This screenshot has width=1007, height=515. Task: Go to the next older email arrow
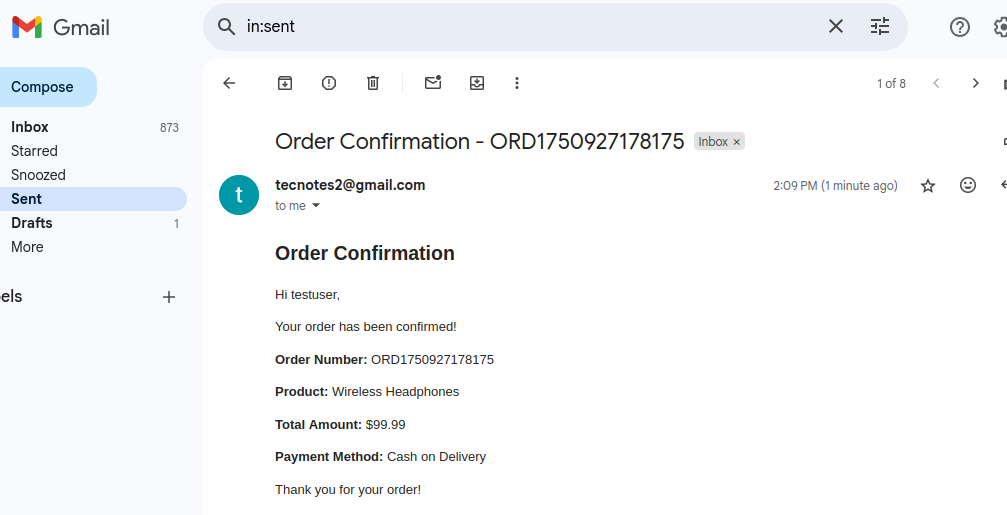[x=975, y=83]
